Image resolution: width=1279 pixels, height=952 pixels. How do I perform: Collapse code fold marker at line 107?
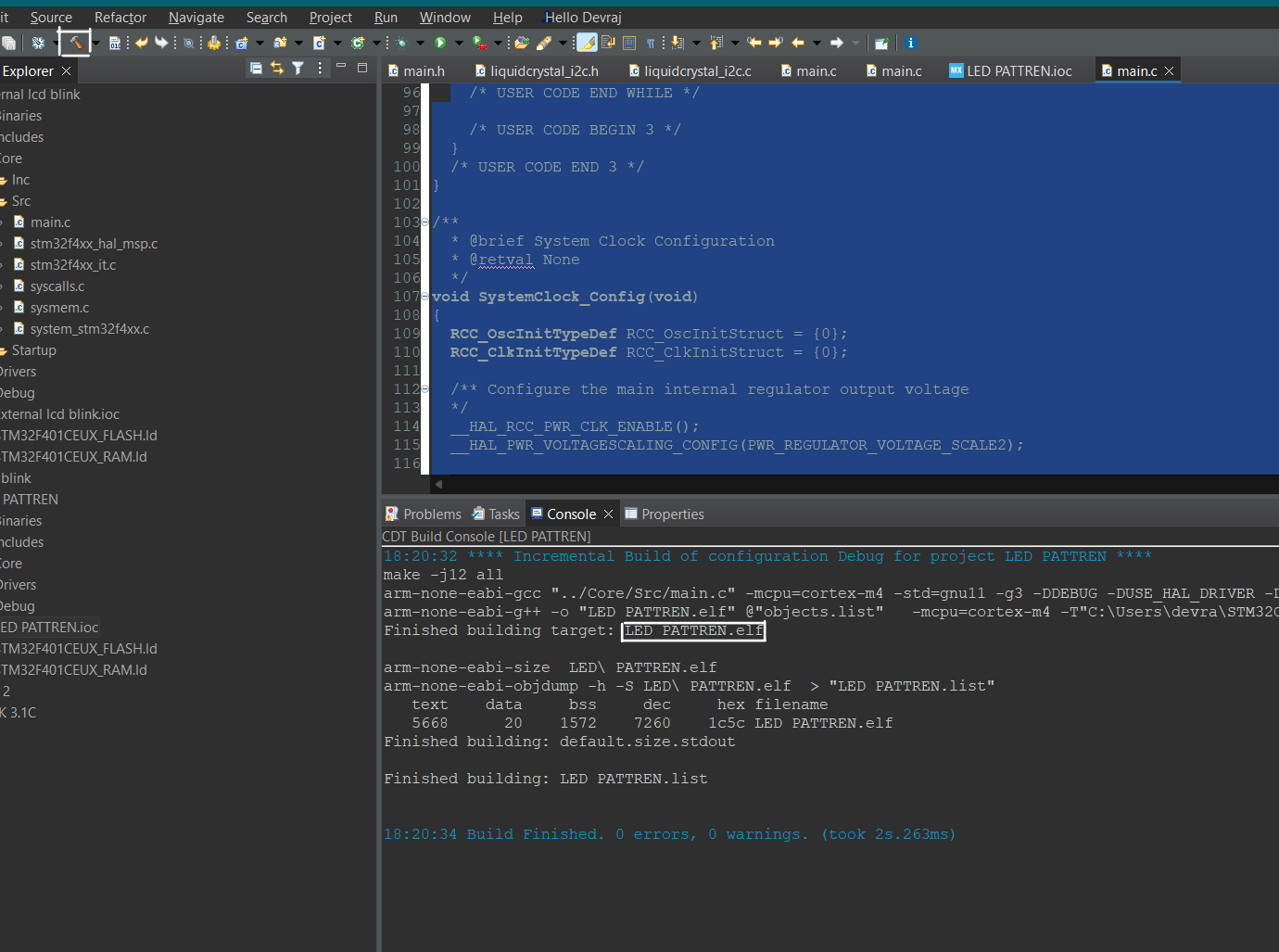click(425, 297)
